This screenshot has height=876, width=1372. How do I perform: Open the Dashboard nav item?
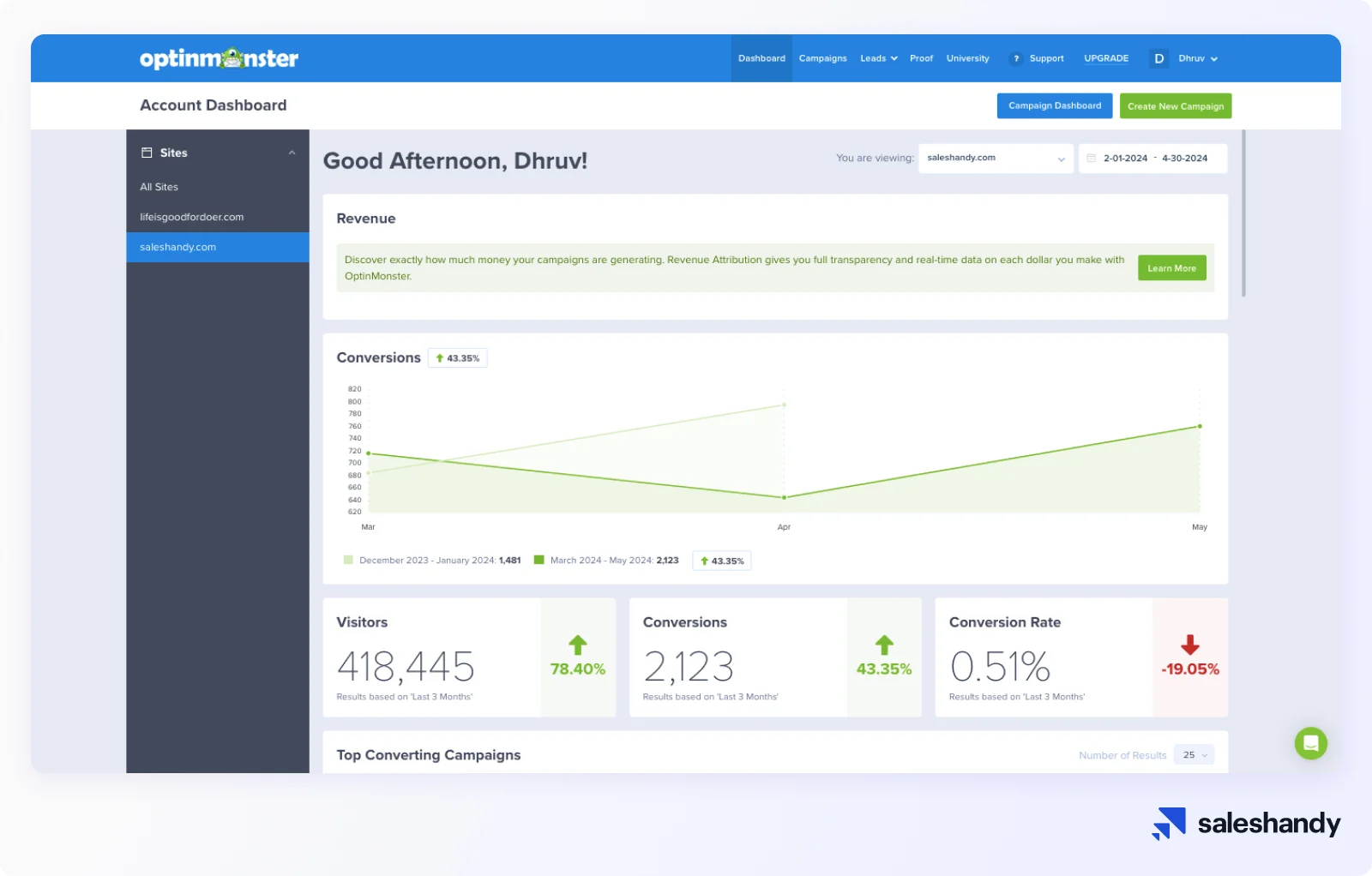[x=761, y=58]
